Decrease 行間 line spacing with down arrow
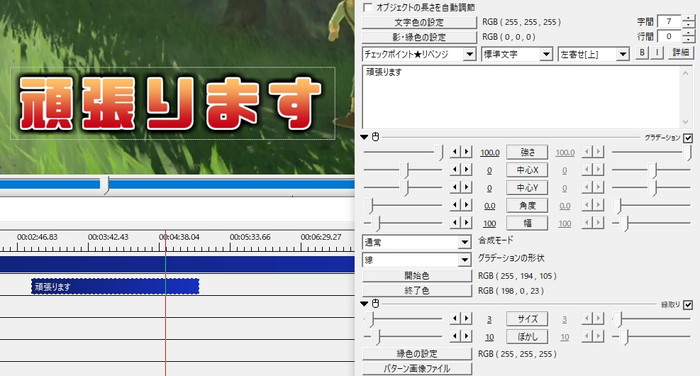 pyautogui.click(x=689, y=40)
